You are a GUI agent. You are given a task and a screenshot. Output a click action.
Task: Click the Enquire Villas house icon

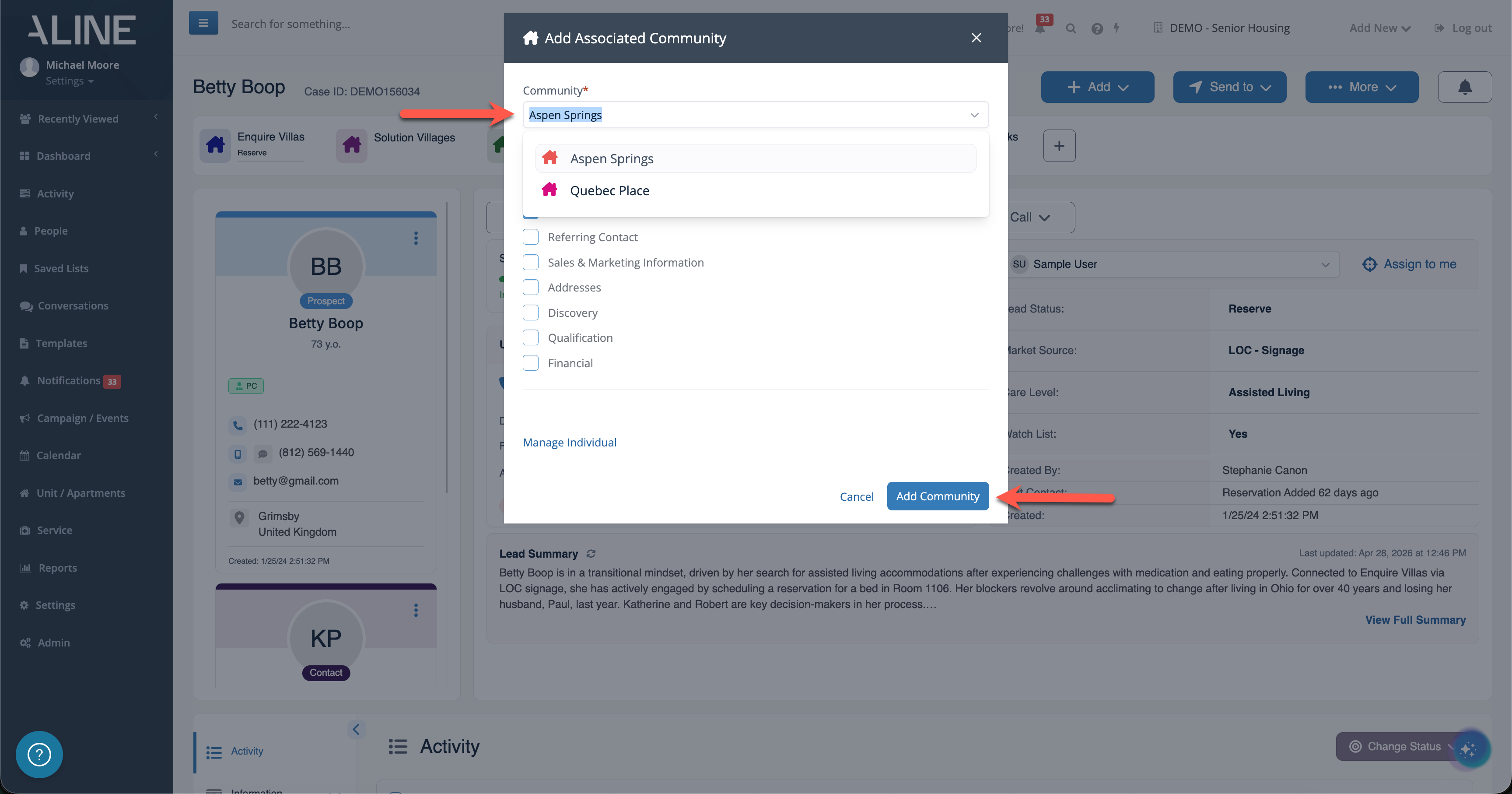coord(215,144)
